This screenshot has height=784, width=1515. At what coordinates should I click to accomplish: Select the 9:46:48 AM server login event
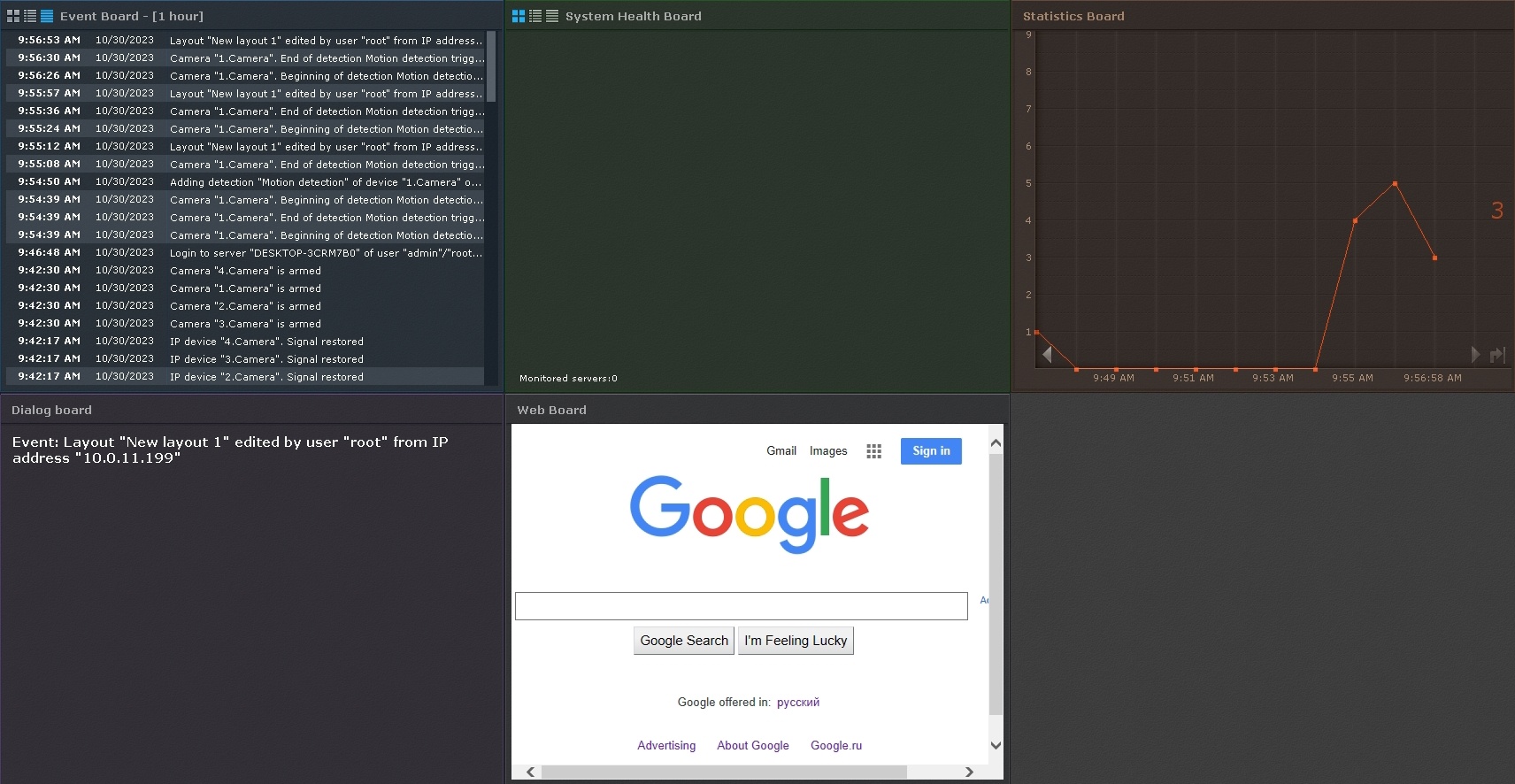click(245, 253)
